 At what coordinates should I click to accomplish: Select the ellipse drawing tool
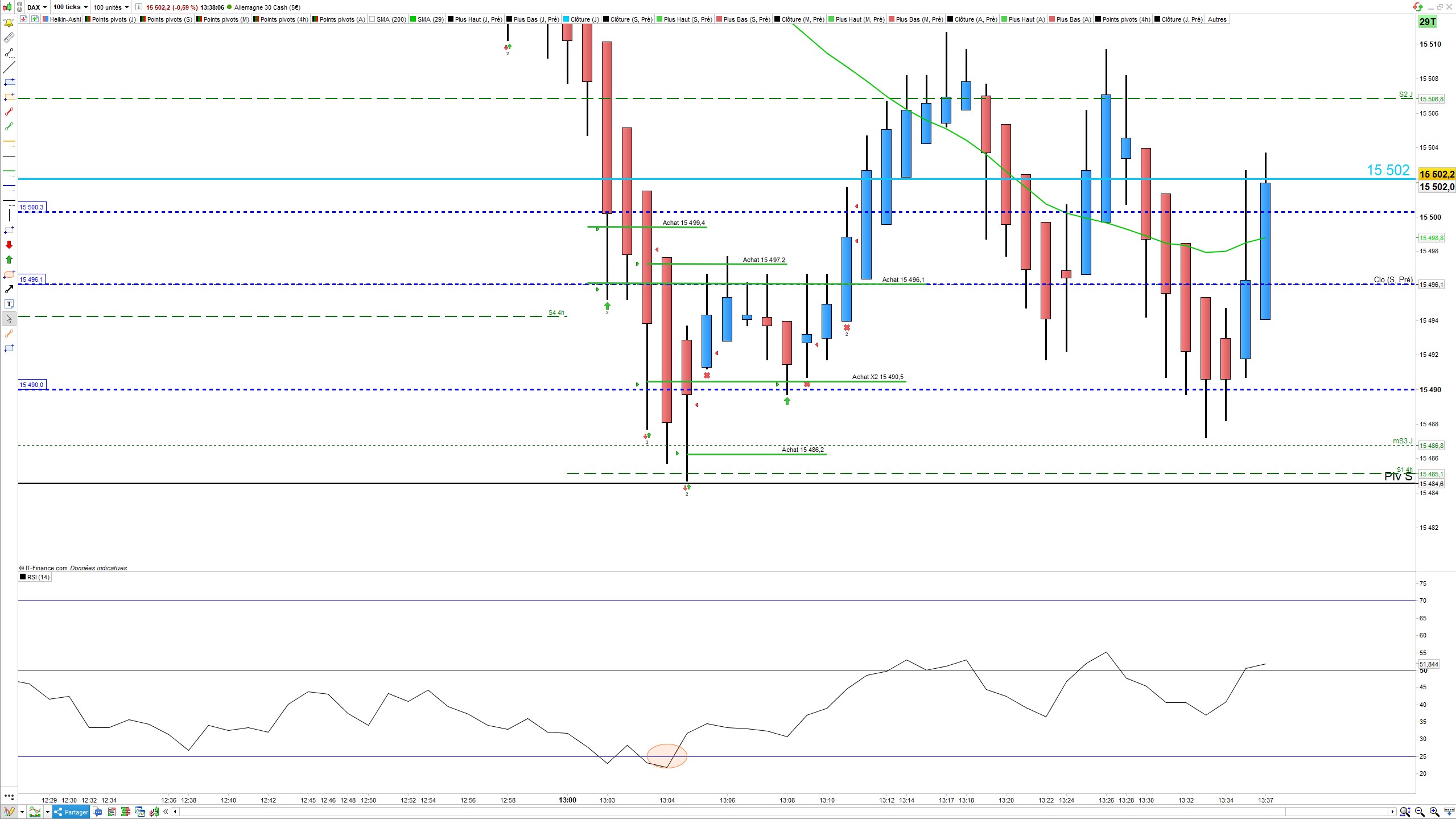(x=9, y=274)
